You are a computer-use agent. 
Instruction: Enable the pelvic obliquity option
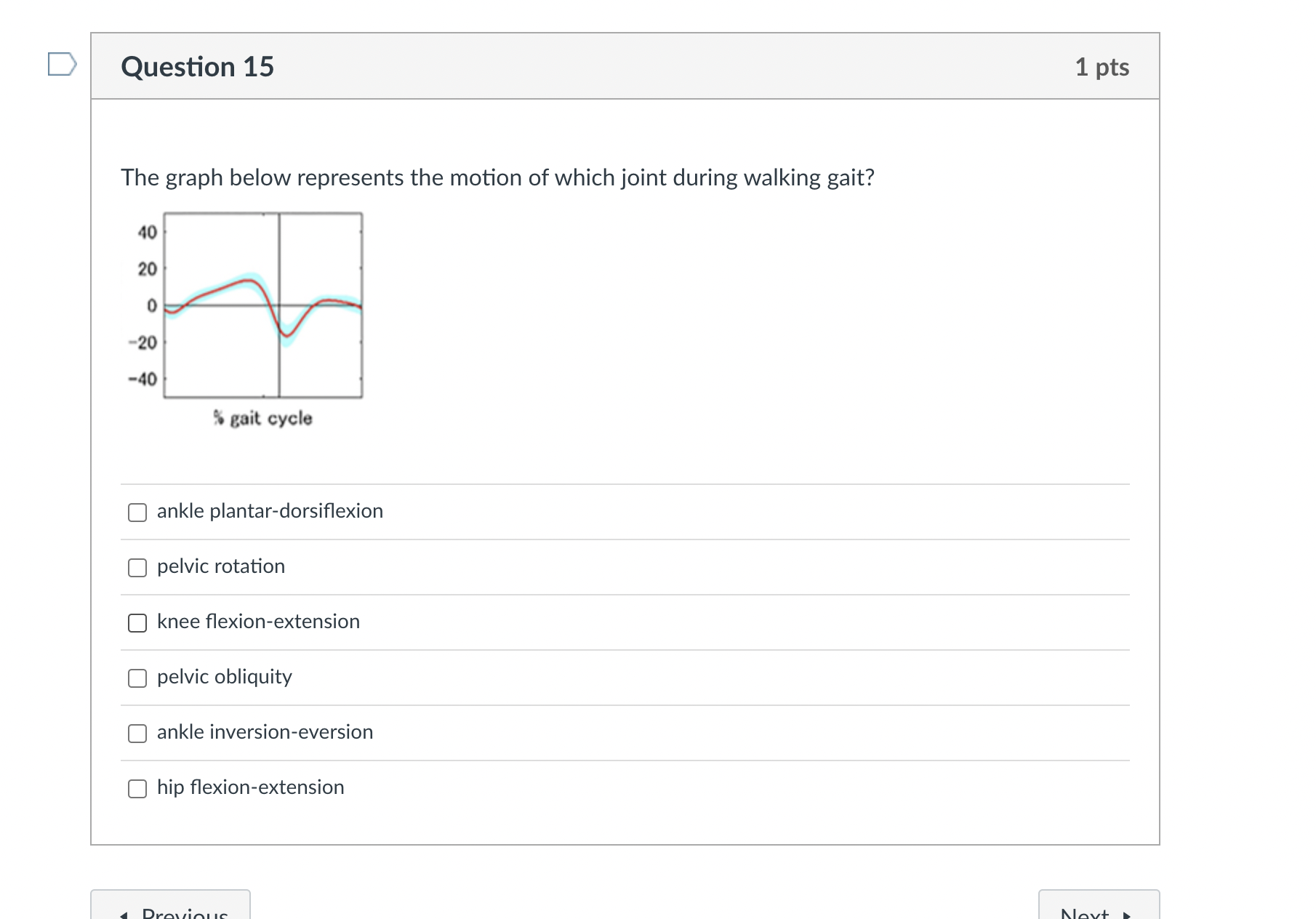(137, 678)
